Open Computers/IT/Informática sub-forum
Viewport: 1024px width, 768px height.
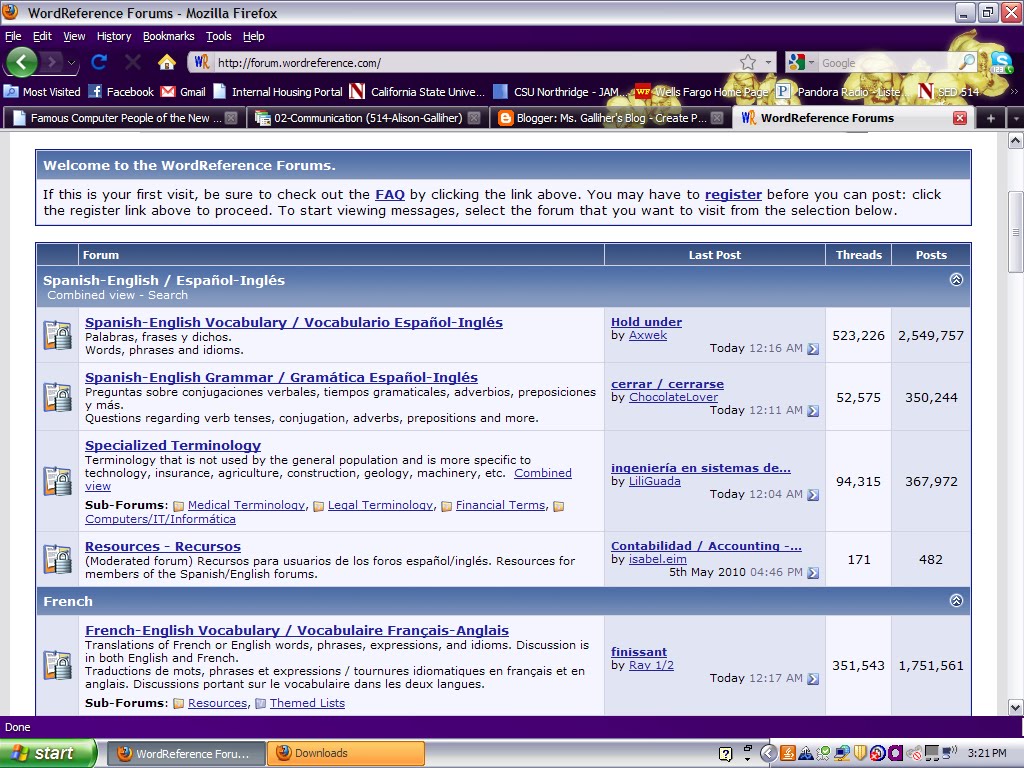tap(160, 519)
